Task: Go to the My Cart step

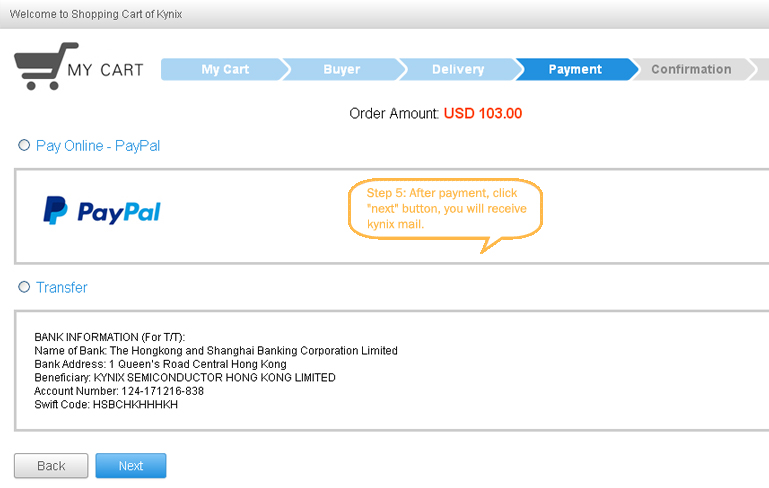Action: tap(224, 69)
